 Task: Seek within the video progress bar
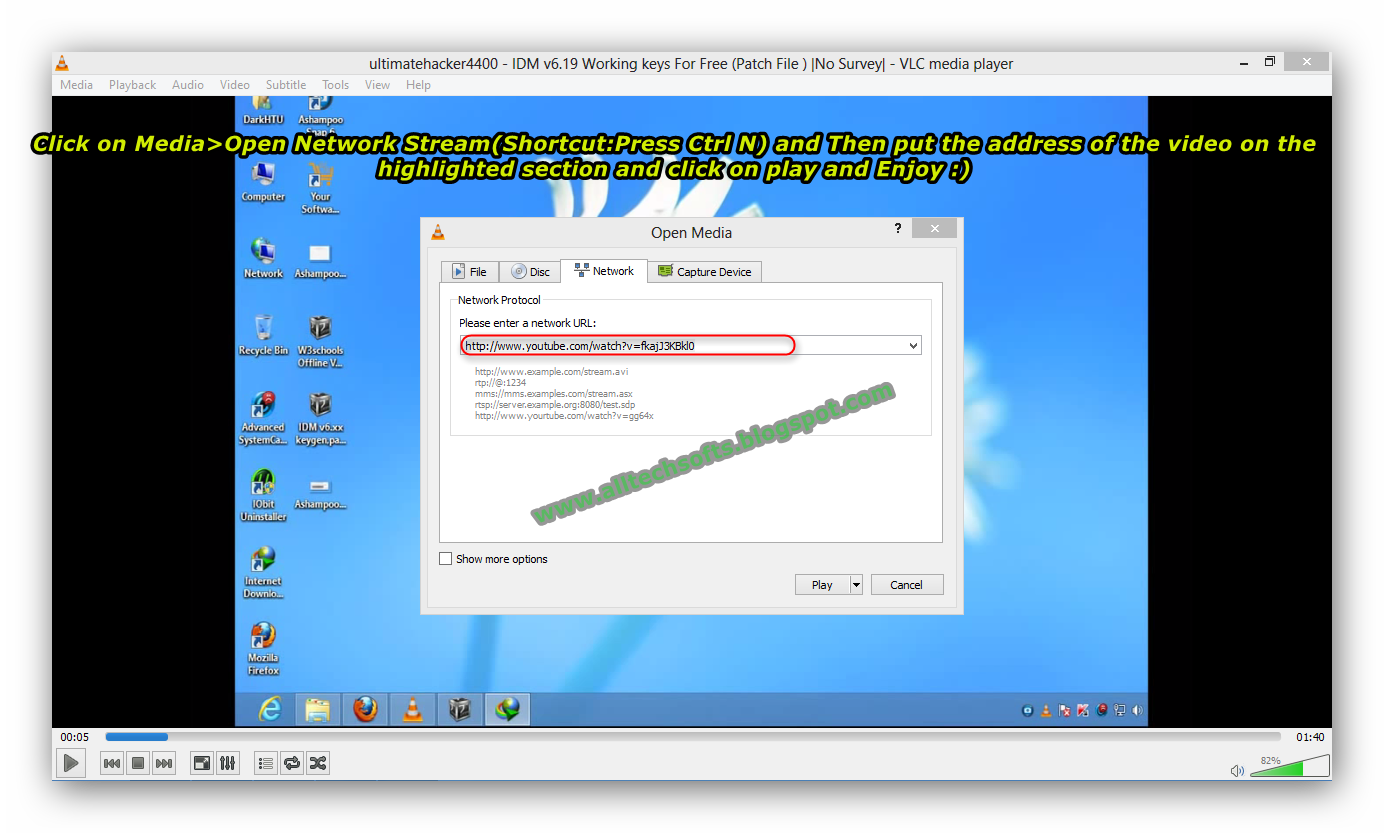[693, 737]
